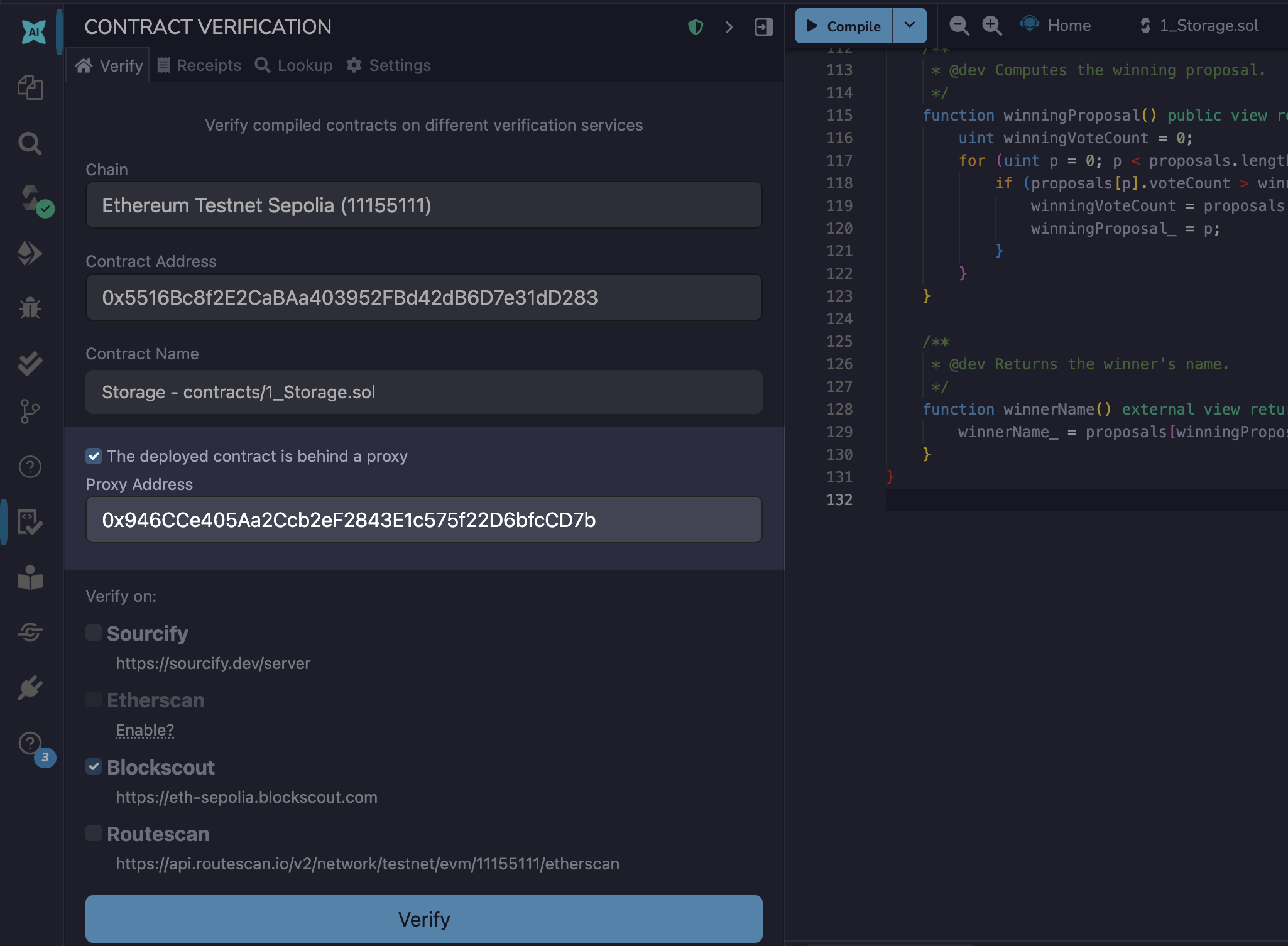Click the Contract Address input field
Viewport: 1288px width, 946px height.
point(424,298)
